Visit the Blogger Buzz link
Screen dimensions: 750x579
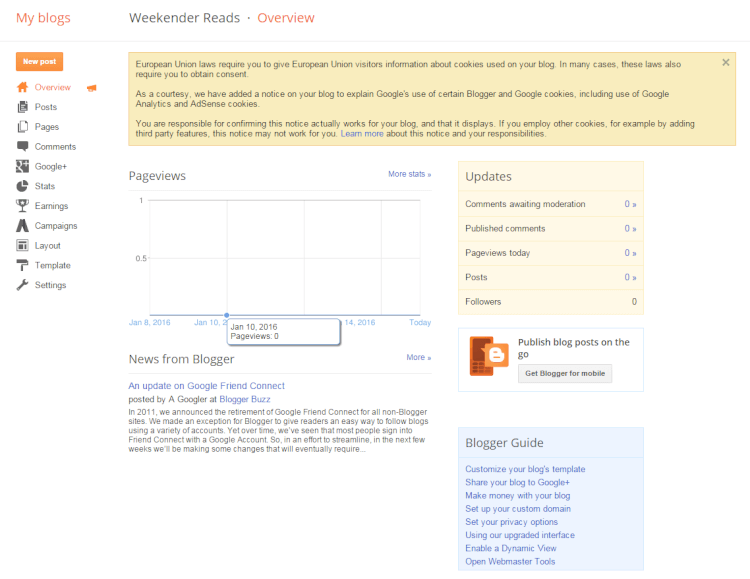pyautogui.click(x=245, y=399)
